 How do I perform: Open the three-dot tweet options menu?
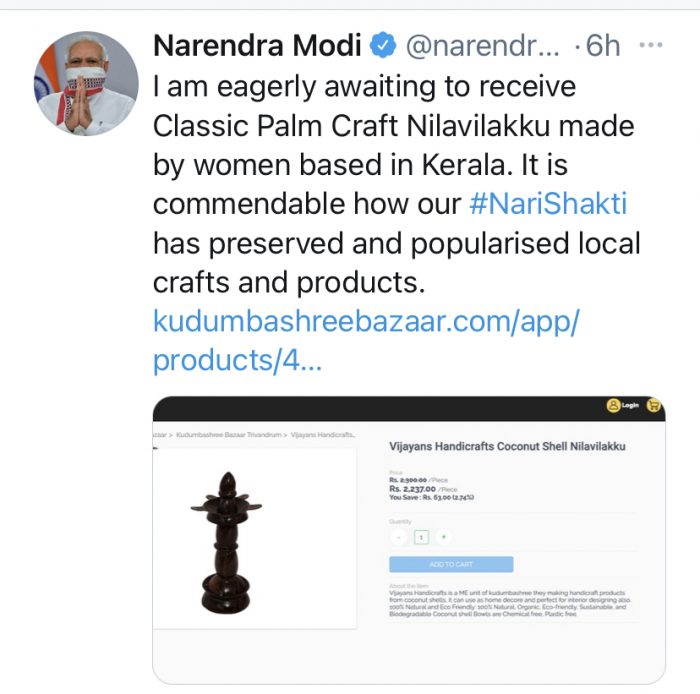pos(650,45)
